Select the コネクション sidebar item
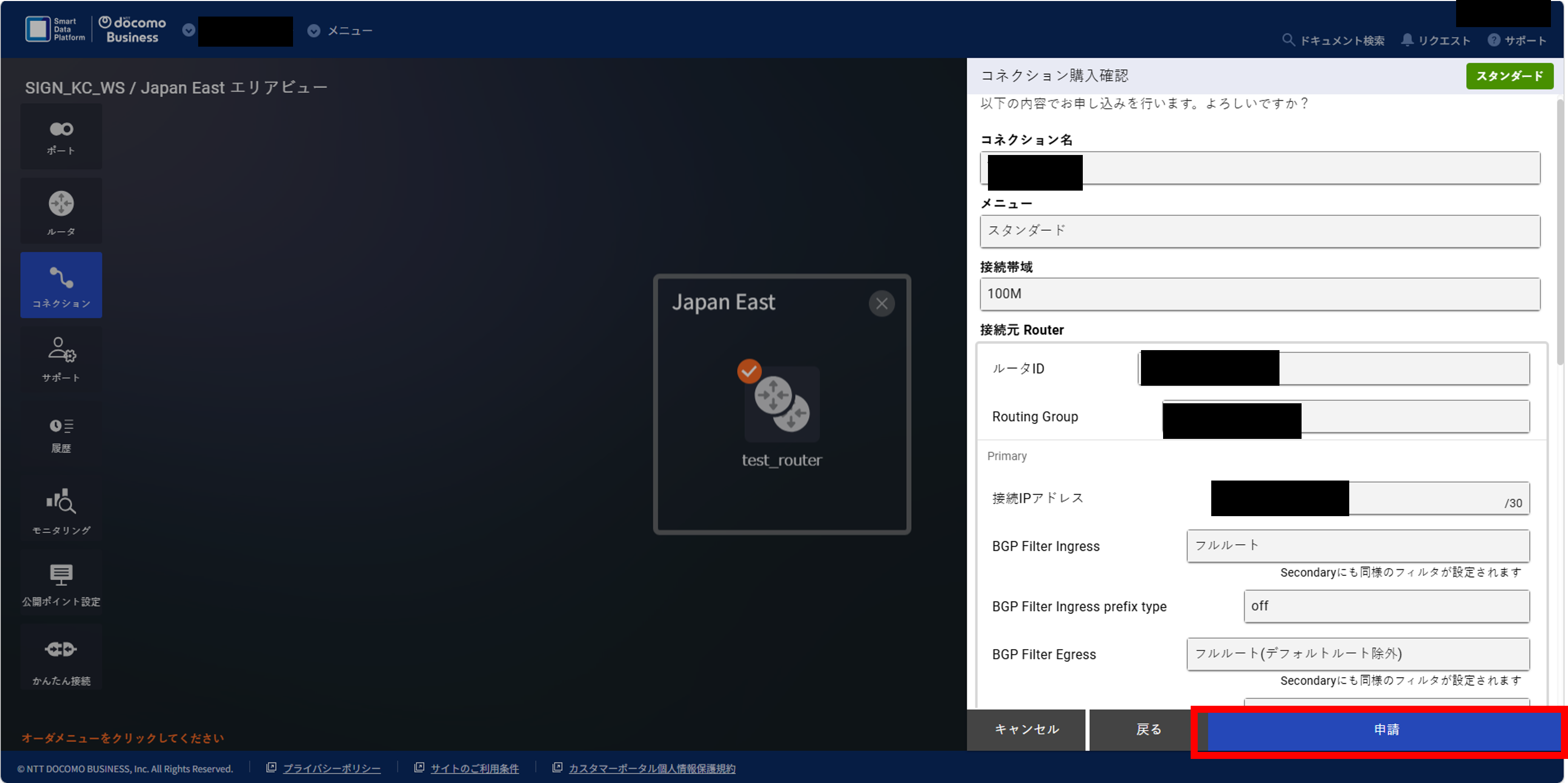The width and height of the screenshot is (1568, 783). [61, 285]
